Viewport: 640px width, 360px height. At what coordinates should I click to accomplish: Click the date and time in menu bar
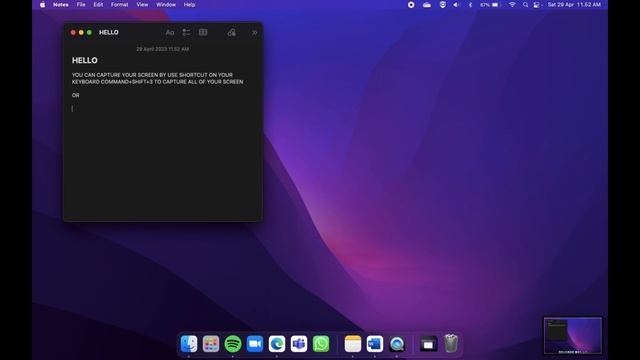(x=574, y=4)
